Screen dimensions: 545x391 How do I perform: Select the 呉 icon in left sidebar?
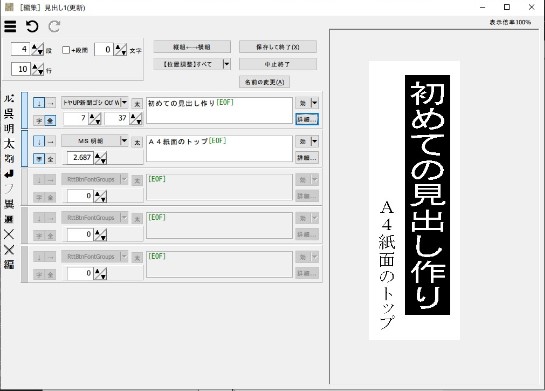(9, 113)
